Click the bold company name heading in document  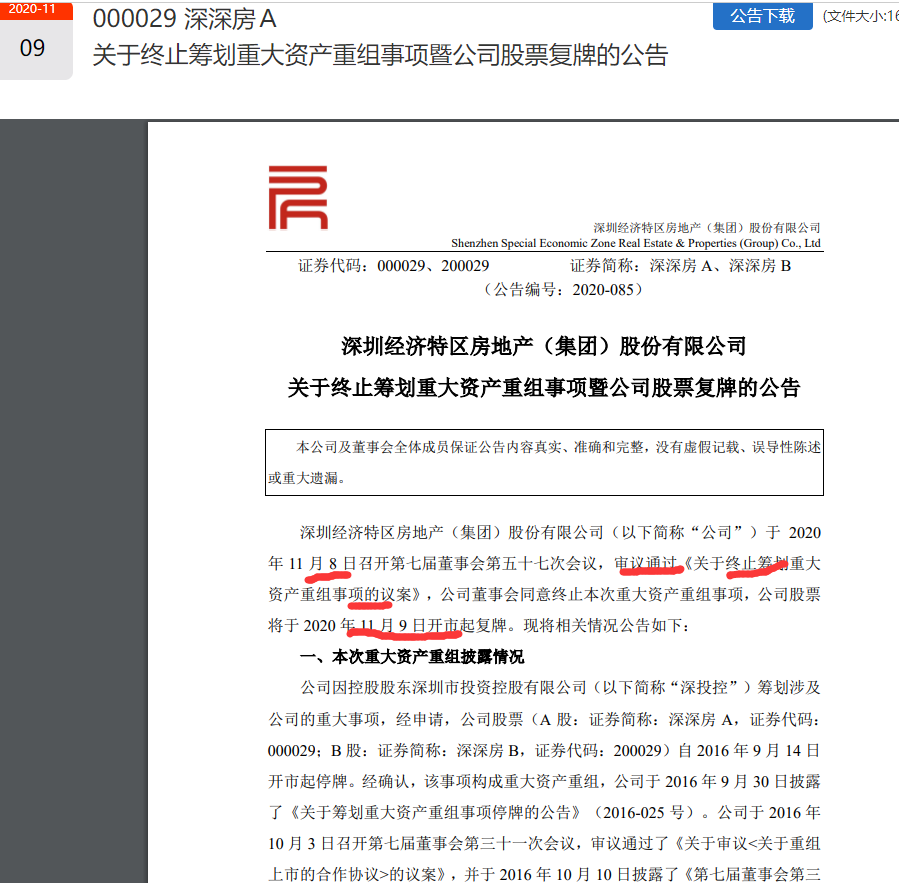tap(544, 346)
